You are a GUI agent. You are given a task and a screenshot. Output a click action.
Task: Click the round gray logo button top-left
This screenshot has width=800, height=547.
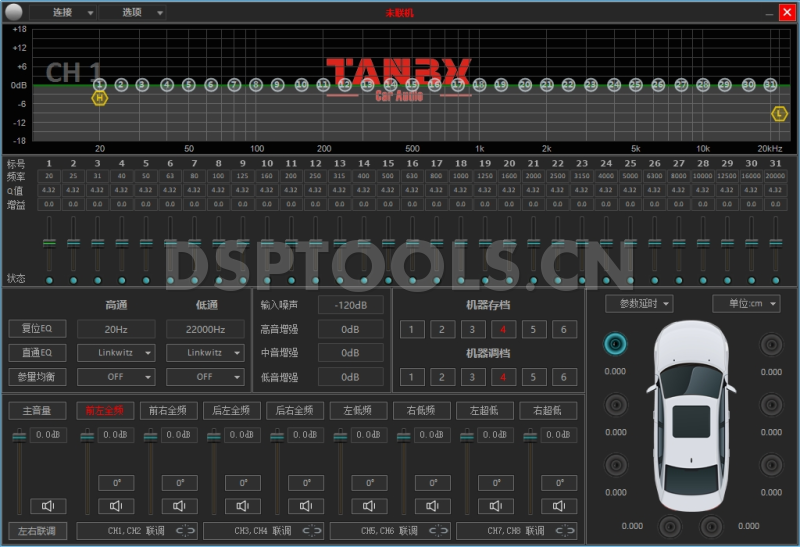point(14,12)
